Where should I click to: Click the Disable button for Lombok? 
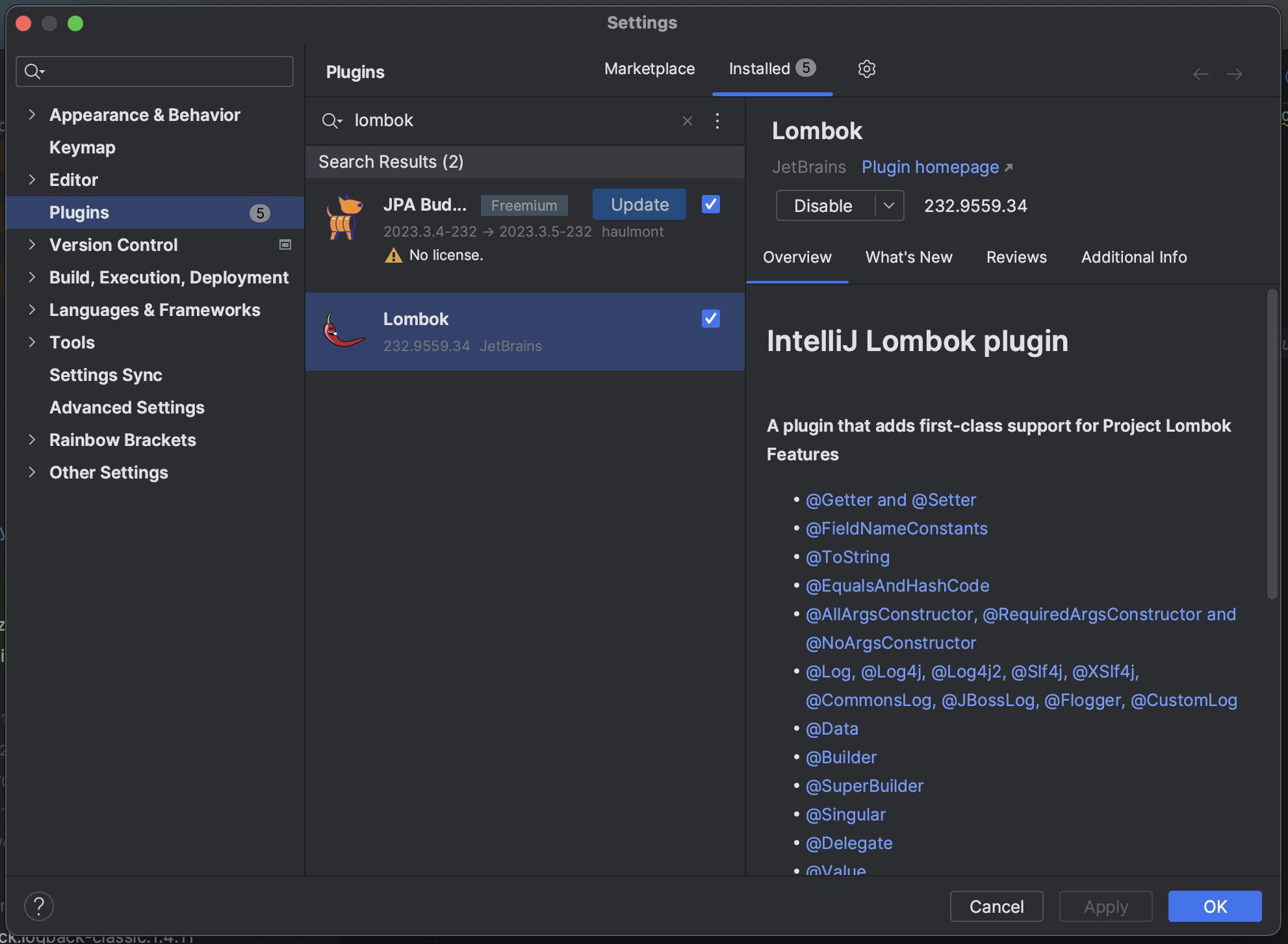pyautogui.click(x=823, y=206)
